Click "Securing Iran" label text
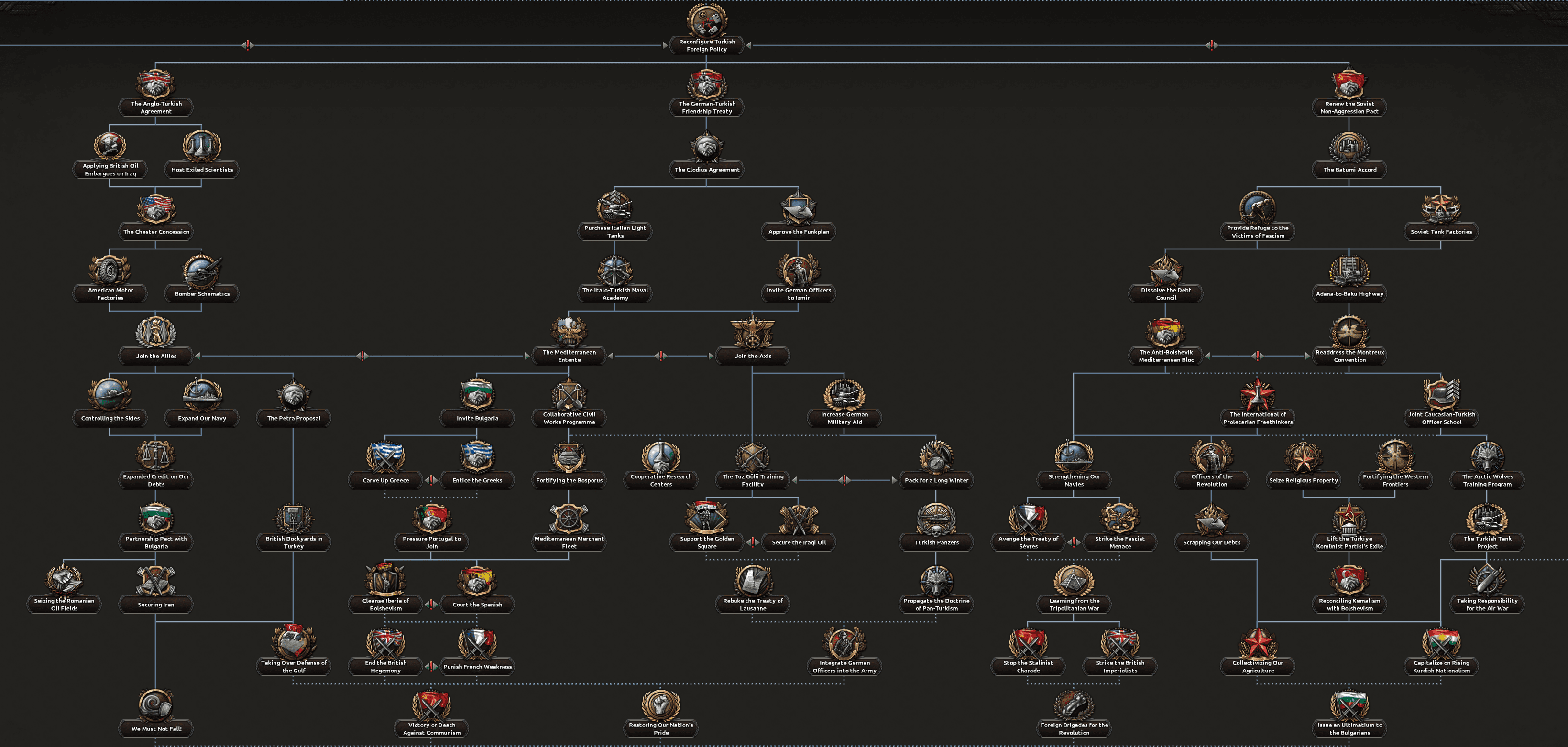 coord(156,605)
